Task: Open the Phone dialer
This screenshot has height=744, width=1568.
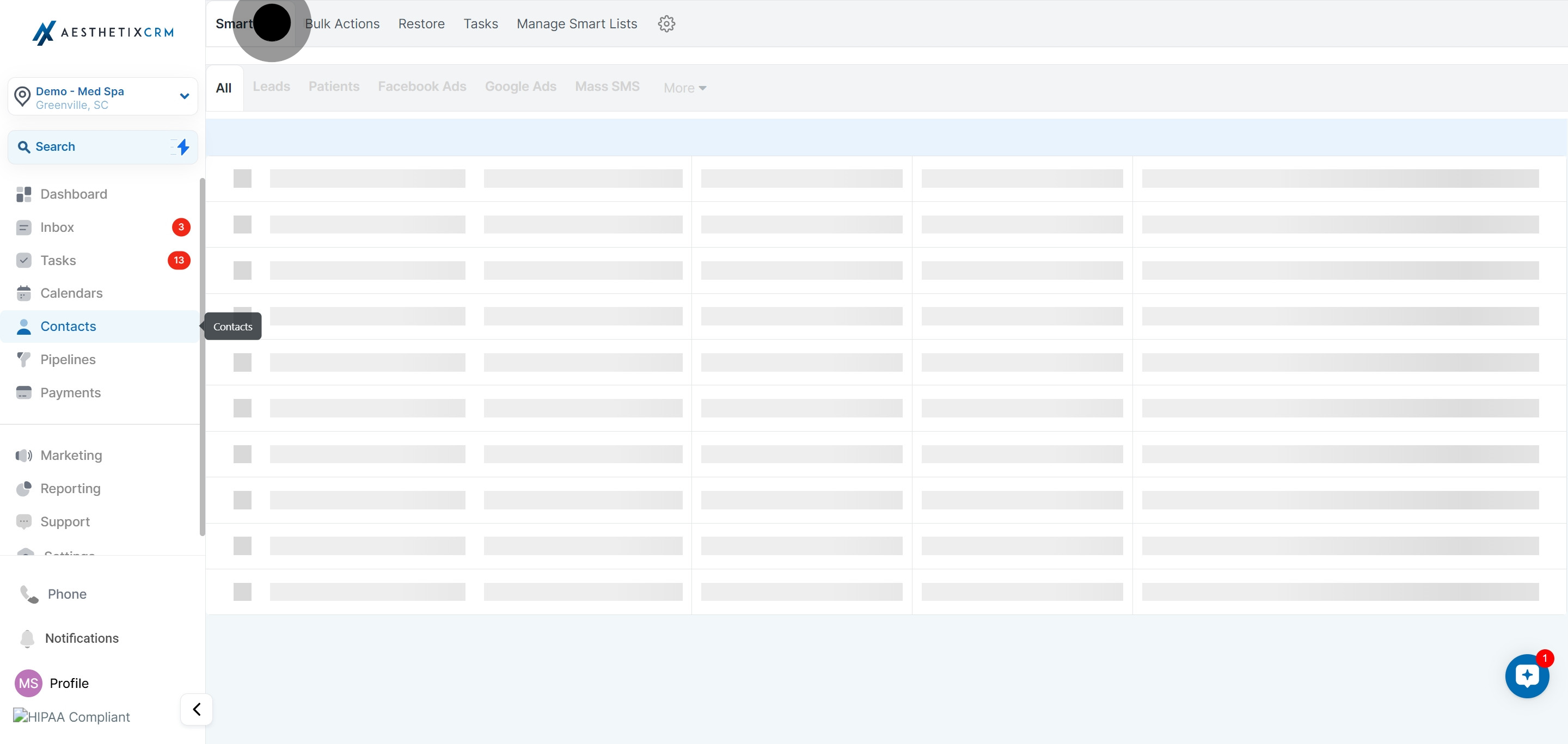Action: [53, 594]
